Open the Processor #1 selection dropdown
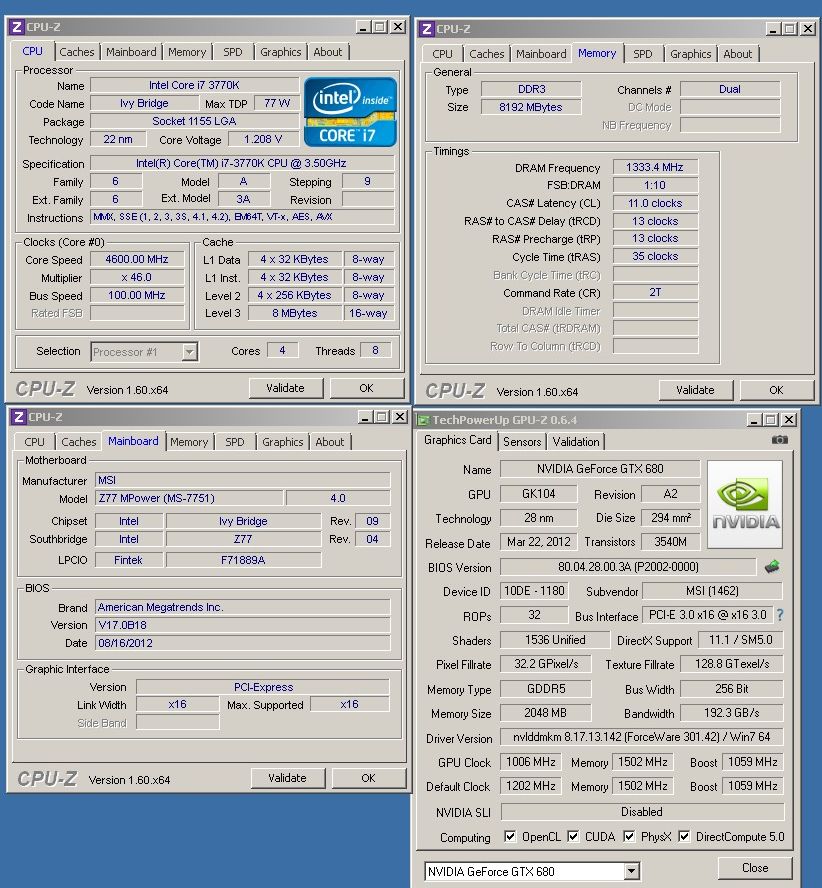The width and height of the screenshot is (822, 888). click(x=190, y=352)
